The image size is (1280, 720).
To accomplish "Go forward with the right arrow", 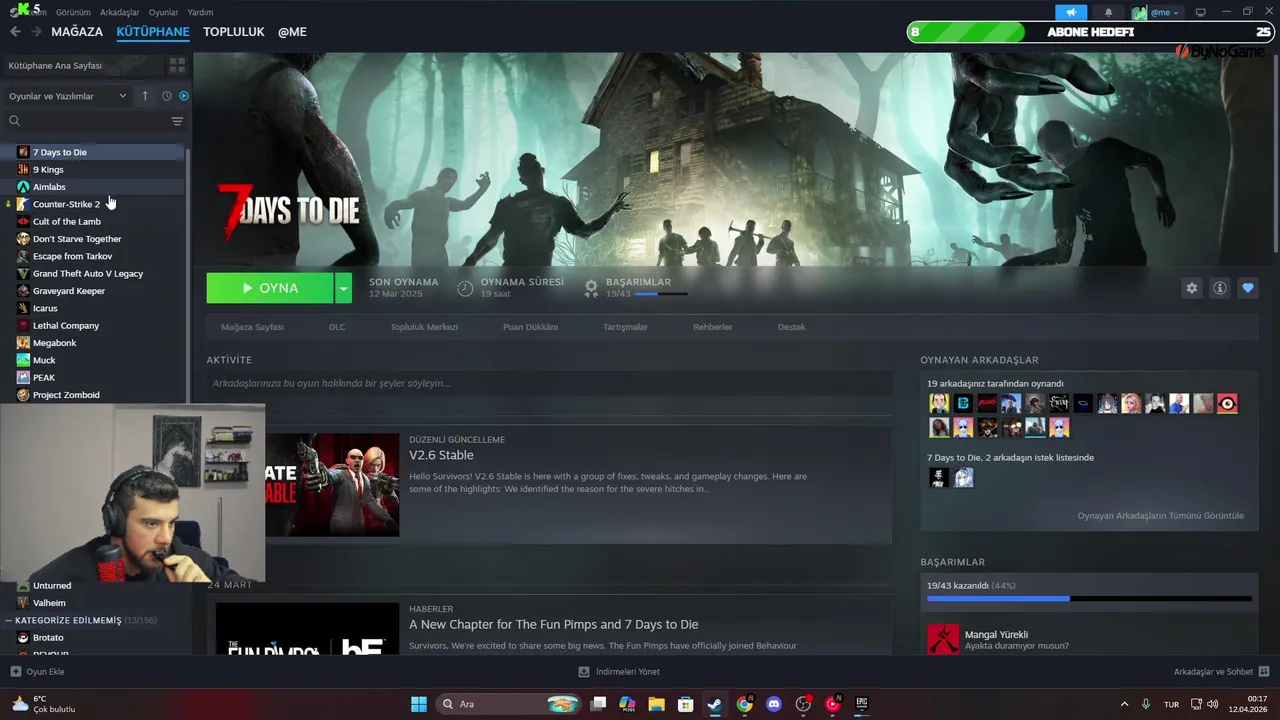I will point(36,32).
